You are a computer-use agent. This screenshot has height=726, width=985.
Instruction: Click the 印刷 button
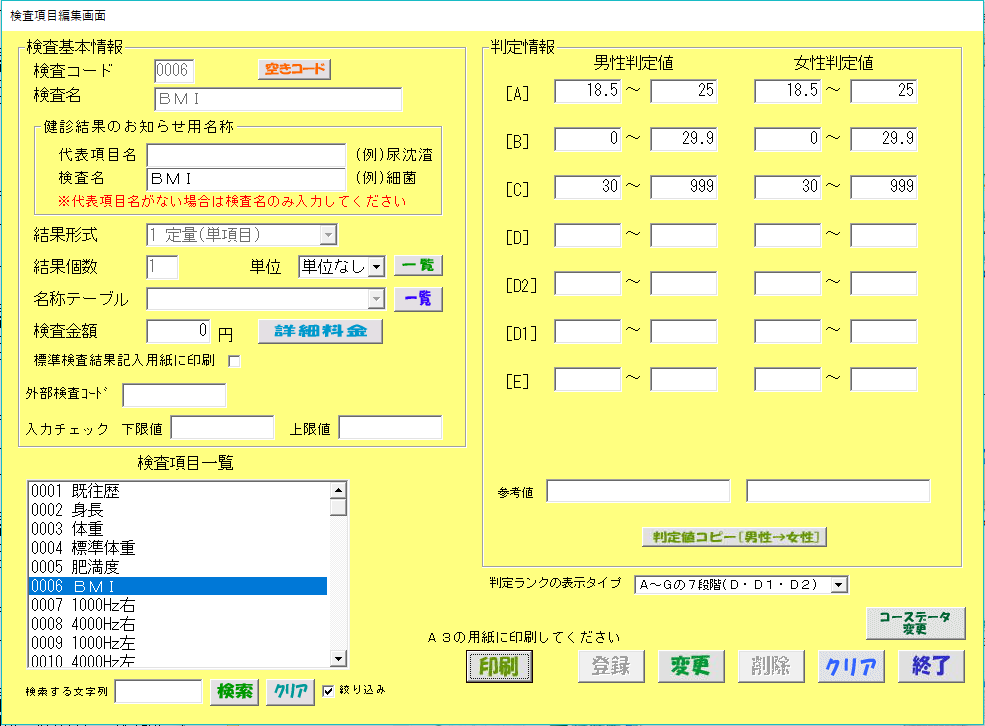tap(498, 667)
